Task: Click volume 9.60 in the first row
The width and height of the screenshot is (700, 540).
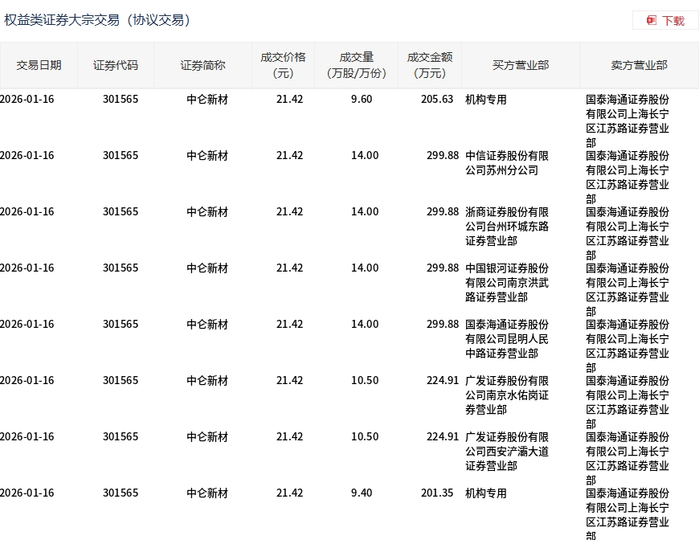Action: click(362, 99)
